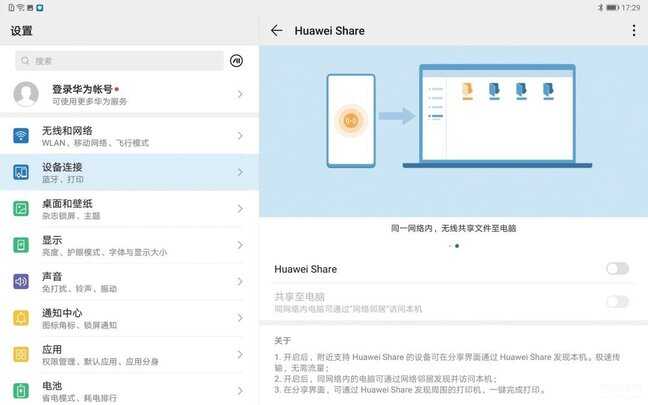Tap the notification center bell icon
The image size is (648, 405).
tap(21, 318)
